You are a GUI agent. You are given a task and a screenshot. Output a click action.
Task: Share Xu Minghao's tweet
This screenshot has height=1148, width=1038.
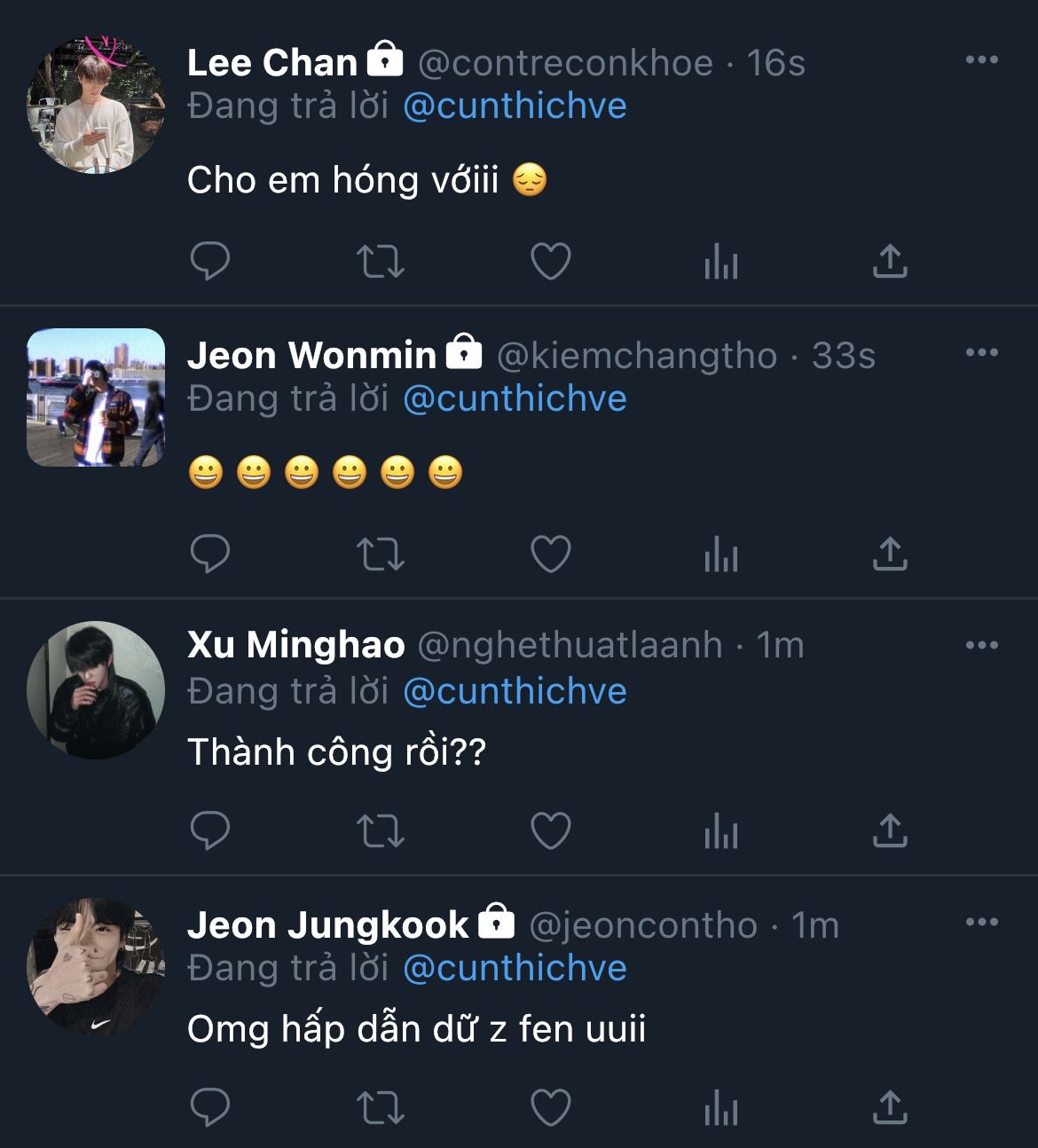(890, 831)
